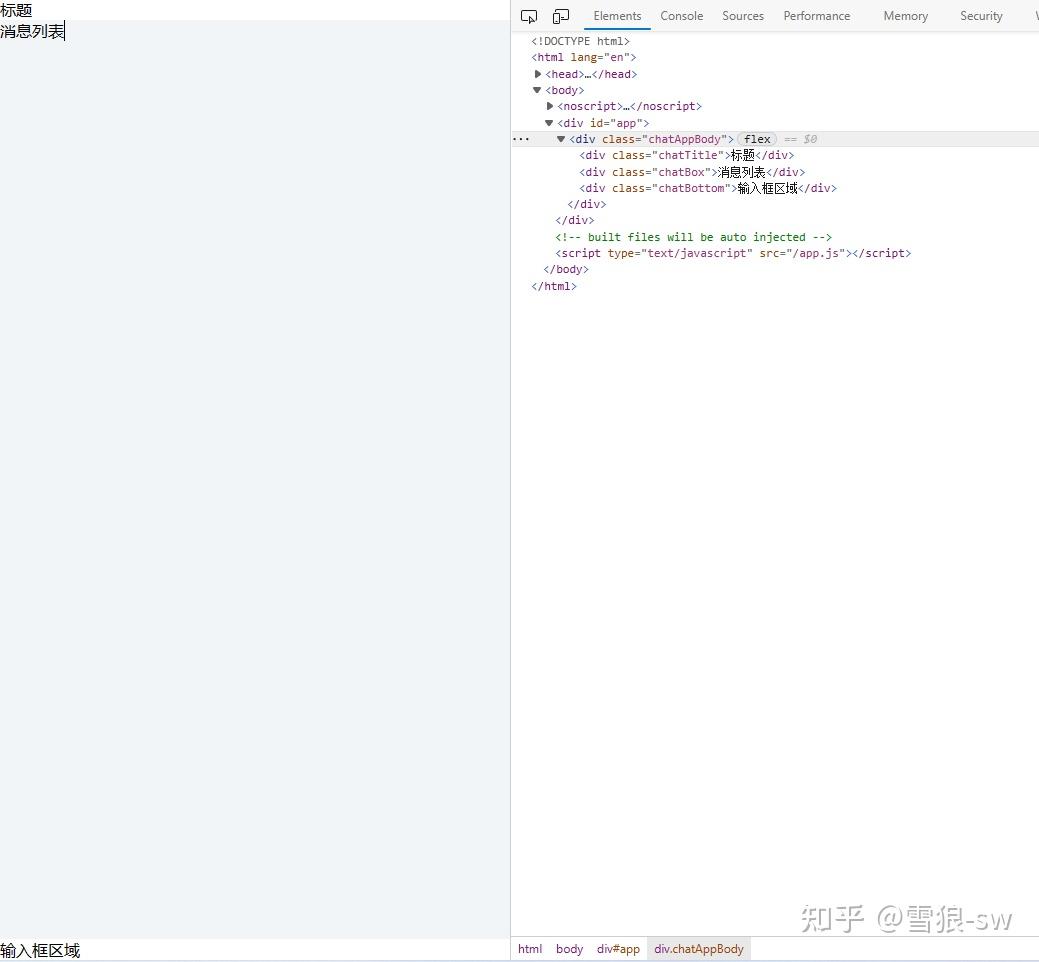
Task: Open the Security panel
Action: 980,15
